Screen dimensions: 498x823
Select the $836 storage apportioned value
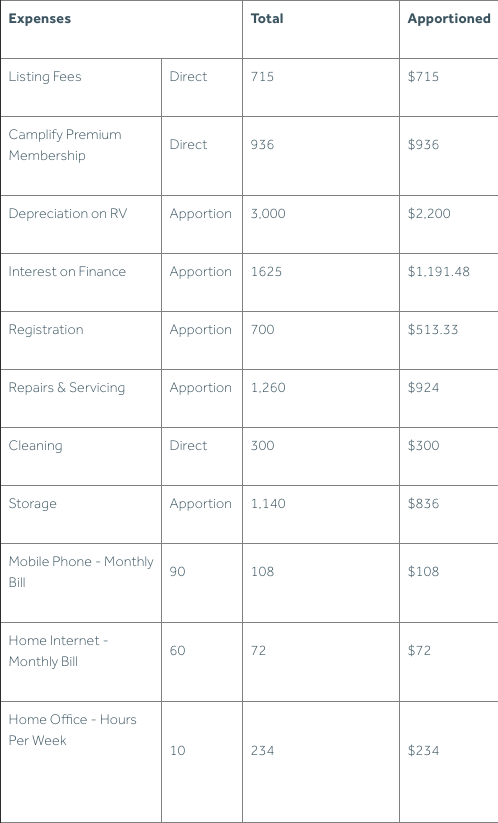[423, 504]
